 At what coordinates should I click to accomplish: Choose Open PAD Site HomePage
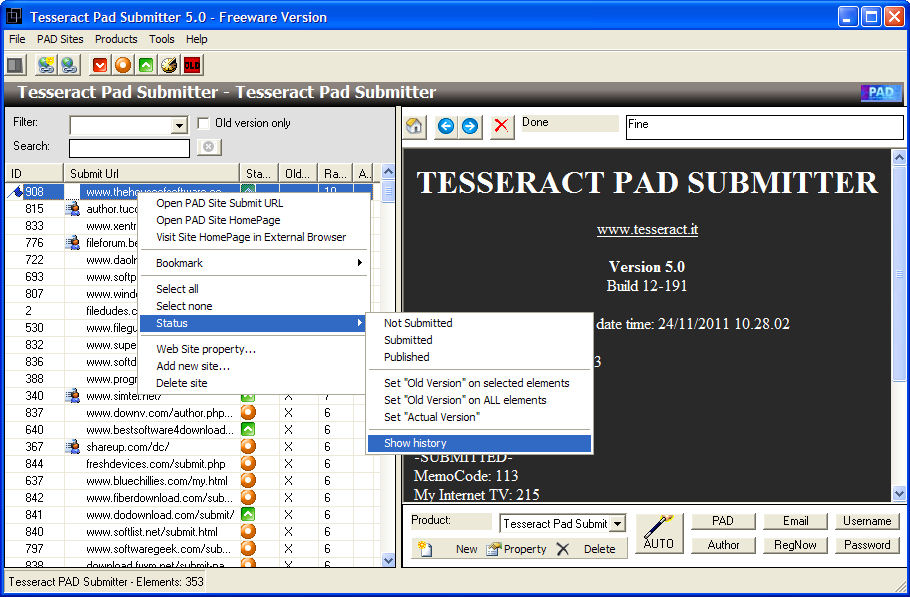click(x=253, y=220)
